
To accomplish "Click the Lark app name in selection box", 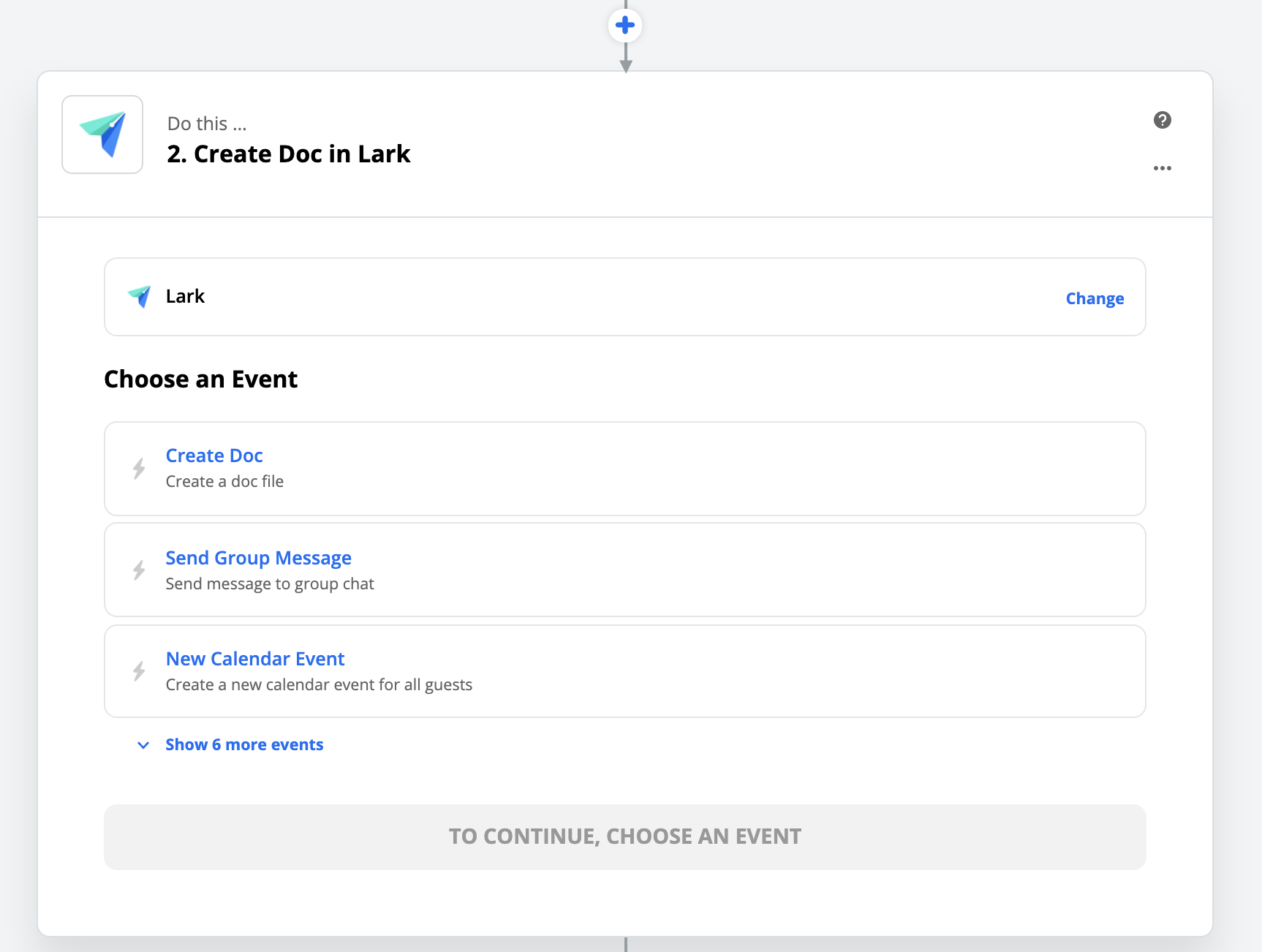I will [x=185, y=296].
